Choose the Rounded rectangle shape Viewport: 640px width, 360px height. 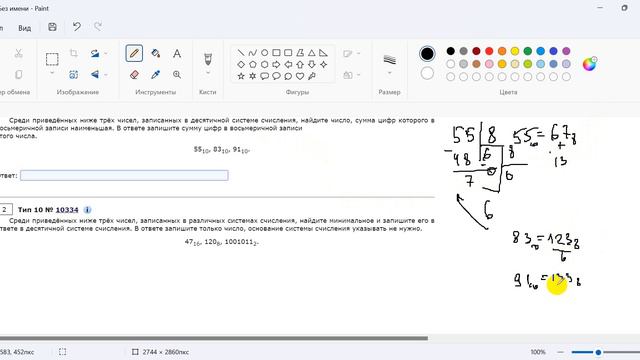coord(288,53)
